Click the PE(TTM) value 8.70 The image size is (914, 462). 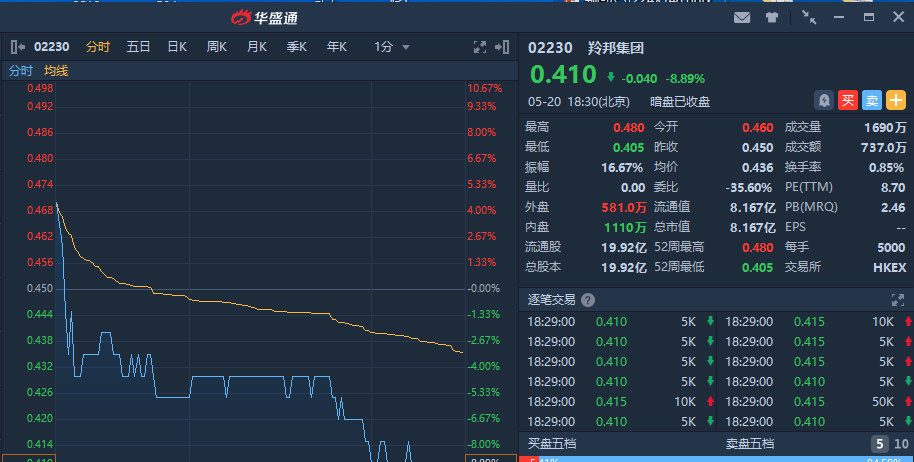pyautogui.click(x=893, y=188)
